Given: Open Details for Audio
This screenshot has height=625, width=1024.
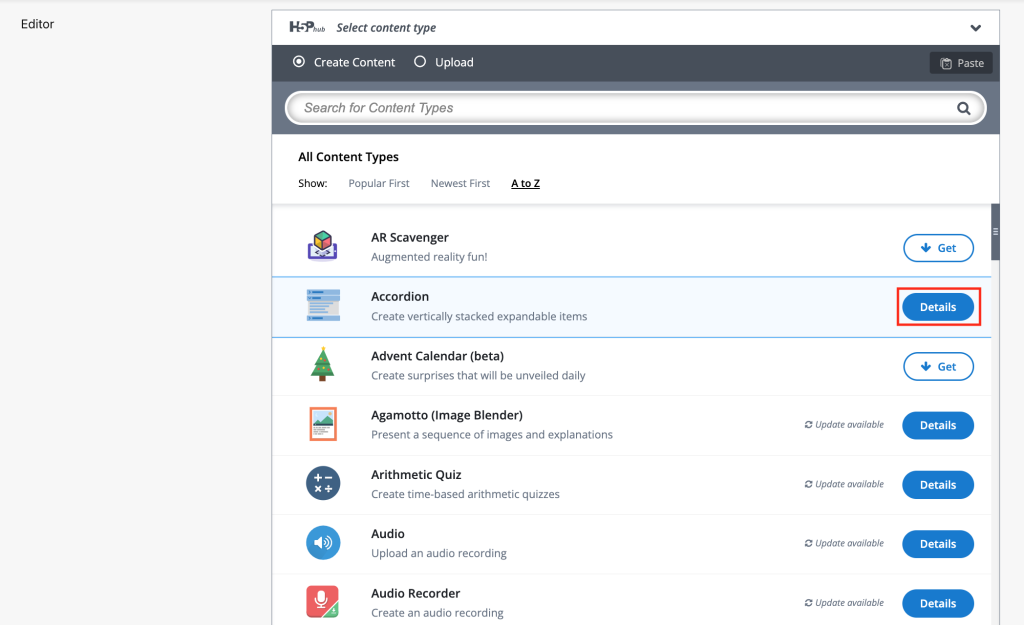Looking at the screenshot, I should (938, 544).
